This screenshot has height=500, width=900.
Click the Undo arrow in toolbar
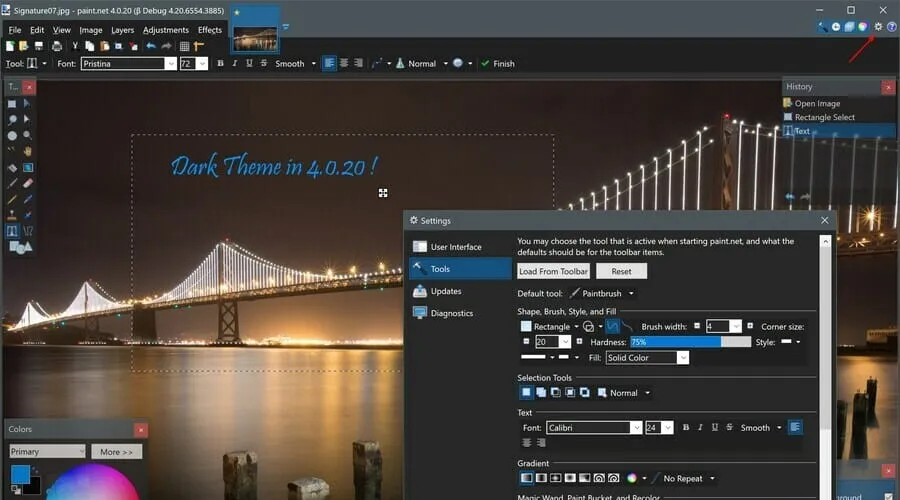[151, 46]
